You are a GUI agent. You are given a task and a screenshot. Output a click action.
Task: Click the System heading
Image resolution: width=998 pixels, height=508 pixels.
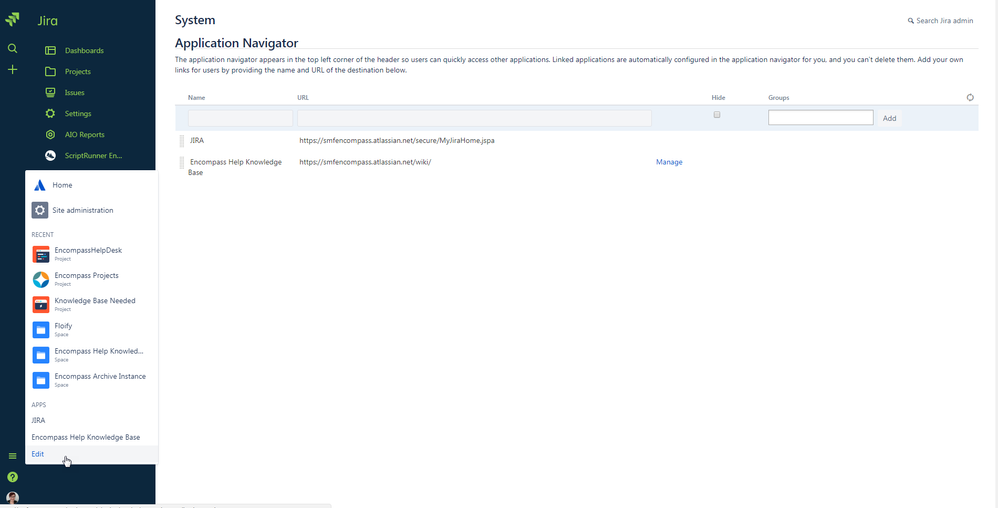(x=195, y=20)
